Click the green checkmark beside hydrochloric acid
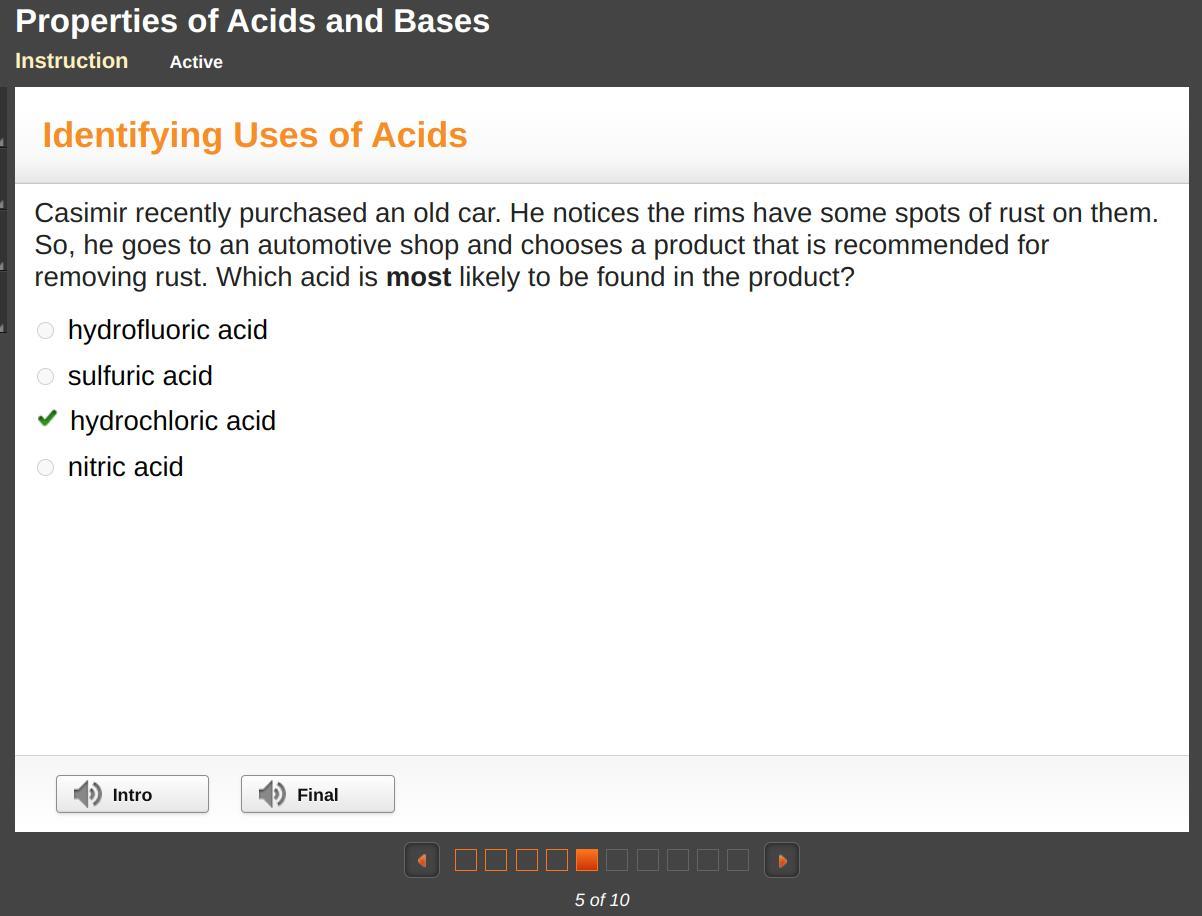The height and width of the screenshot is (916, 1202). pos(47,419)
